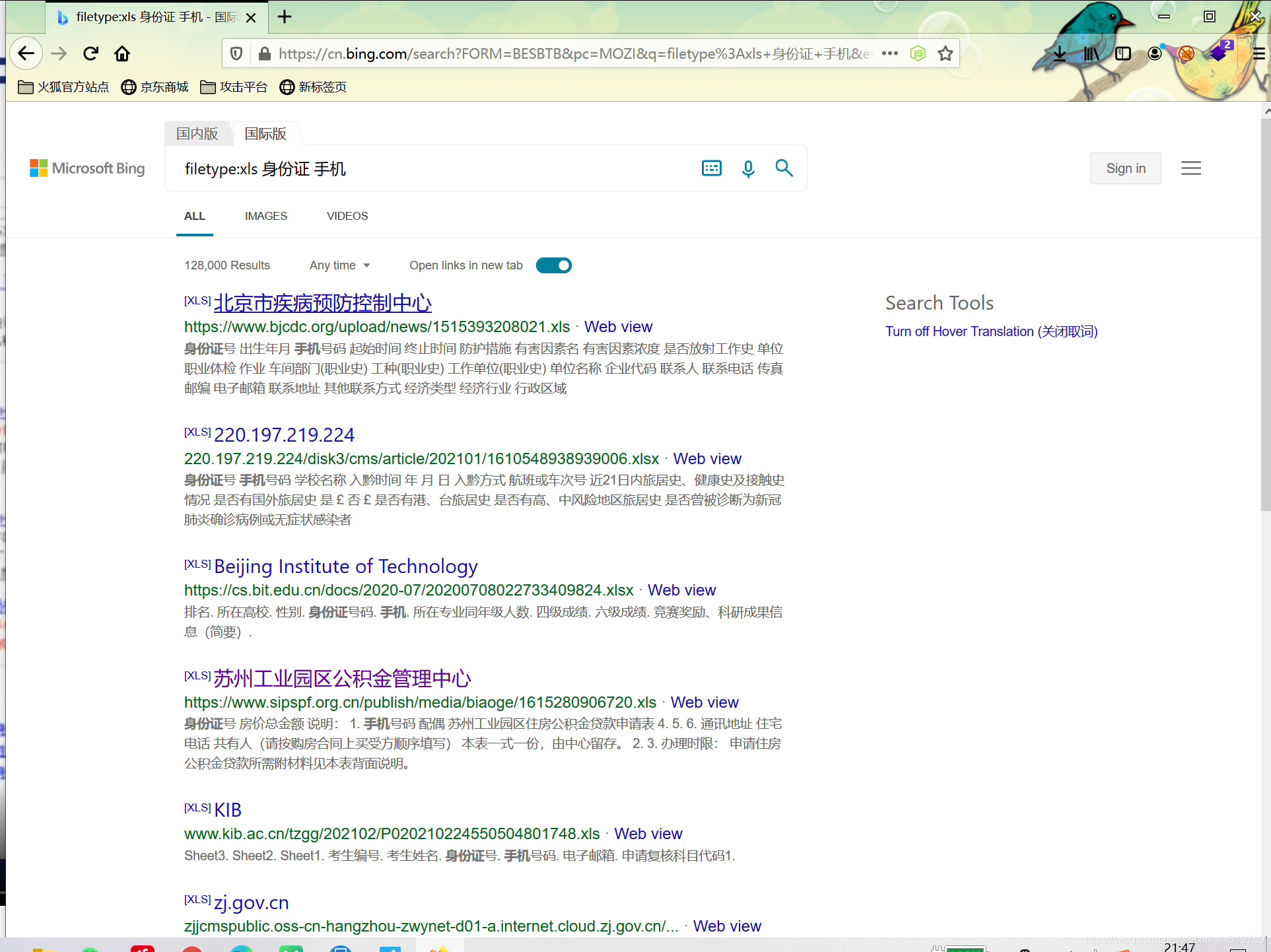Toggle Open links in new tab
The width and height of the screenshot is (1271, 952).
point(553,265)
